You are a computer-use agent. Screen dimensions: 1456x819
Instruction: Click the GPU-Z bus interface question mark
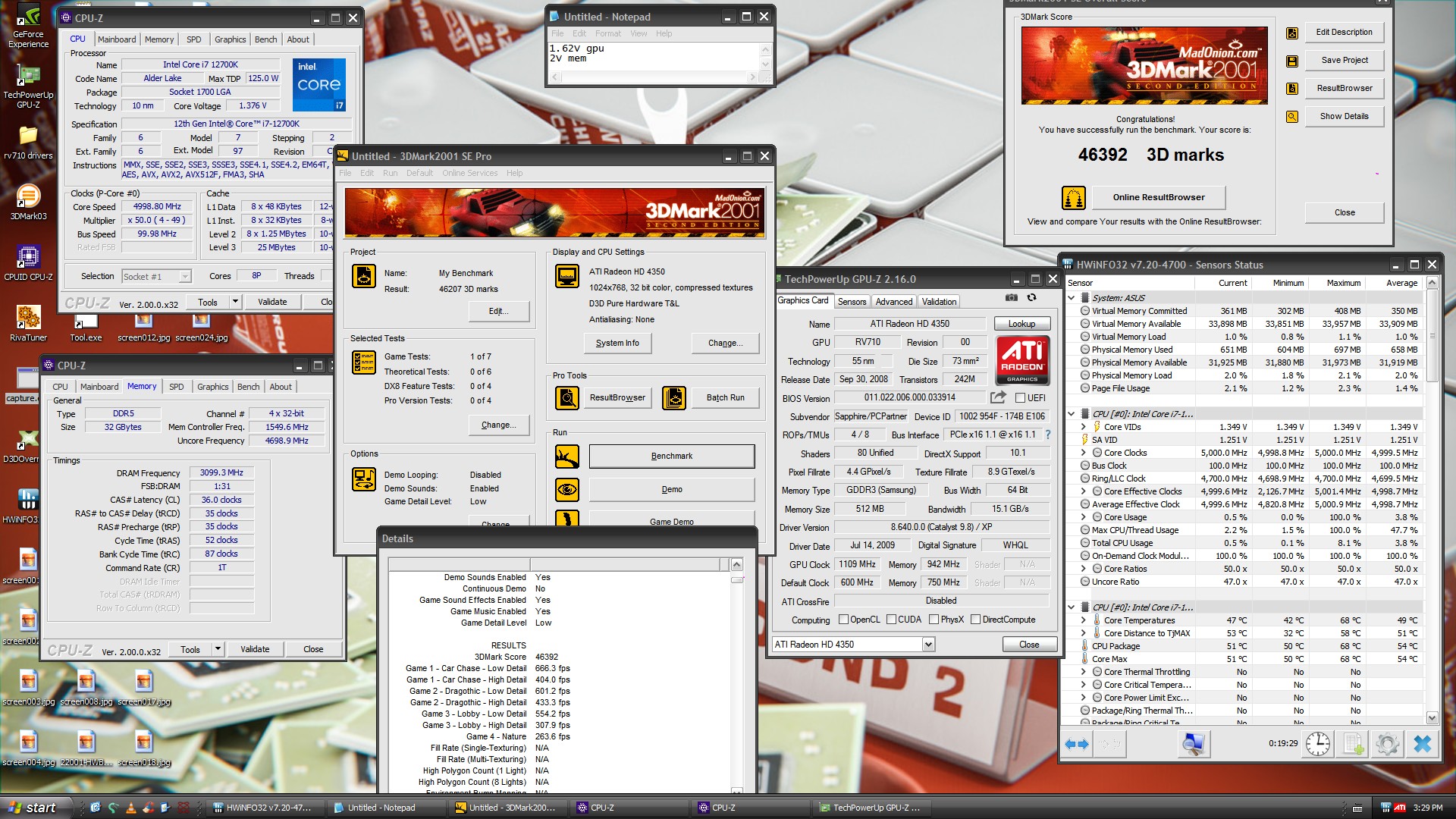tap(1048, 435)
